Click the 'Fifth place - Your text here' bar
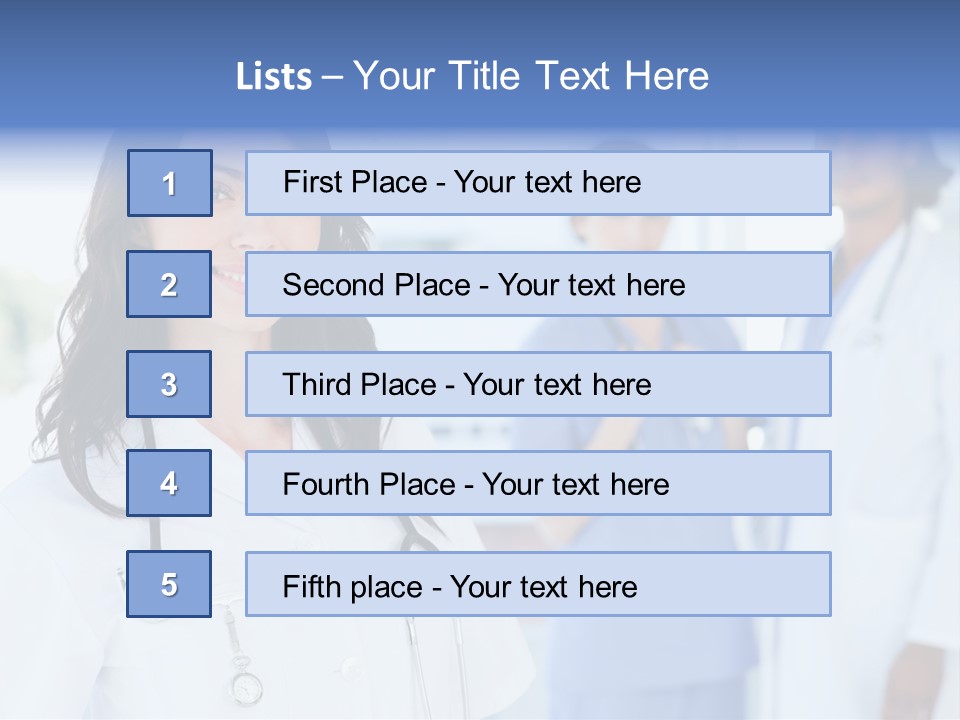Image resolution: width=960 pixels, height=720 pixels. pyautogui.click(x=538, y=584)
